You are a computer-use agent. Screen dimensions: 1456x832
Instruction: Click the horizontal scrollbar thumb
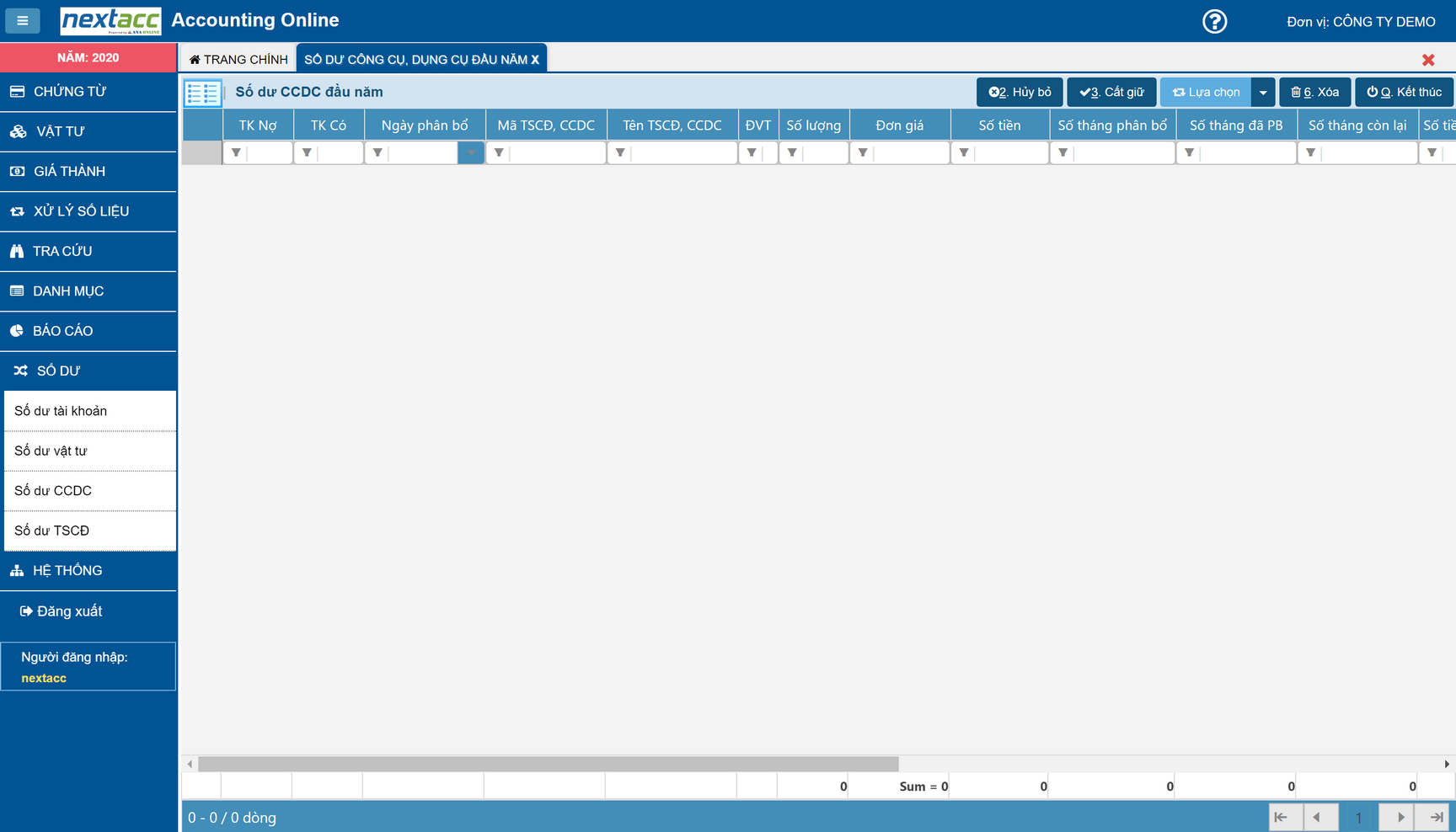(548, 764)
